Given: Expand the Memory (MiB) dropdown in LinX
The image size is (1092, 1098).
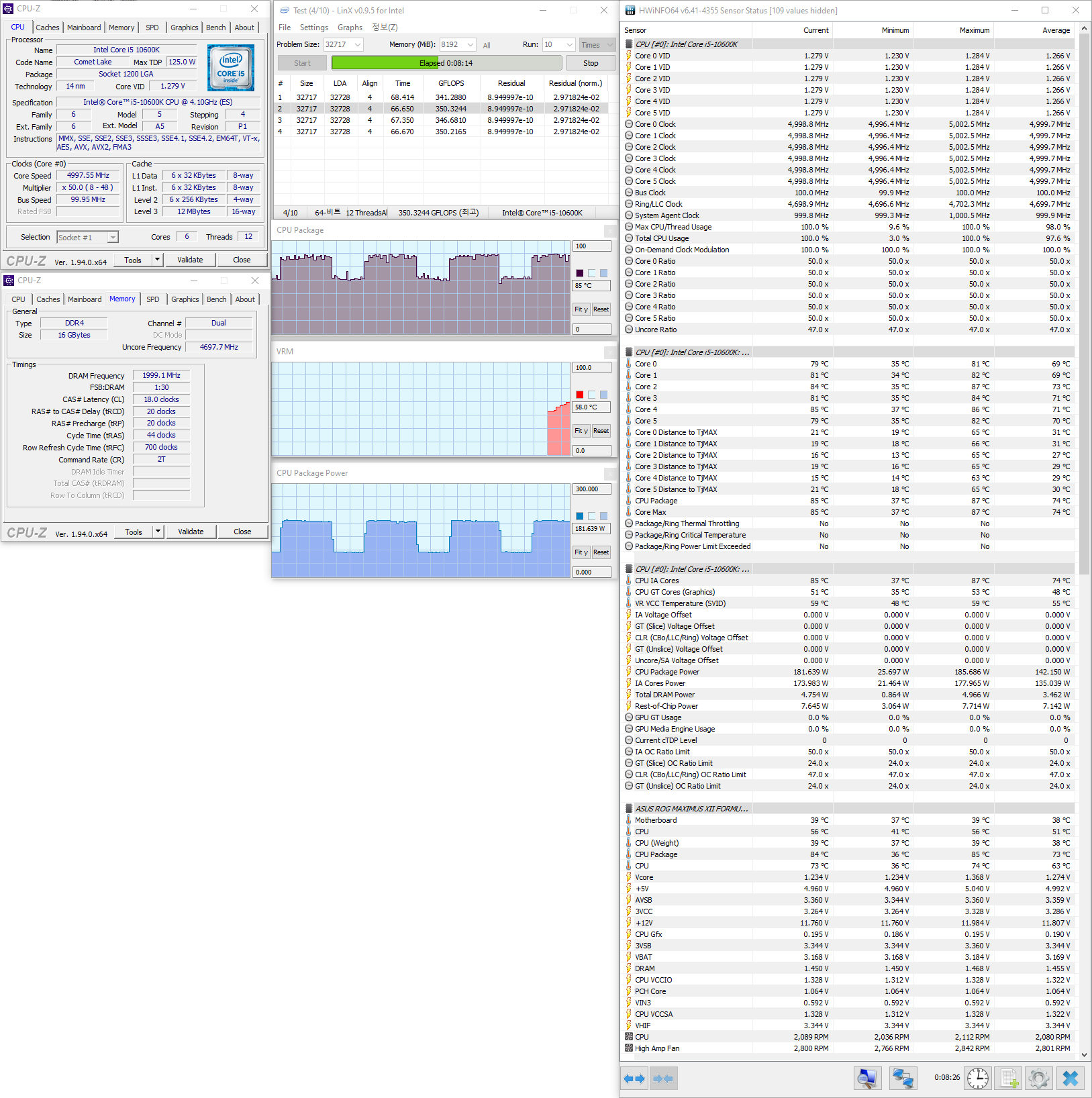Looking at the screenshot, I should 470,45.
